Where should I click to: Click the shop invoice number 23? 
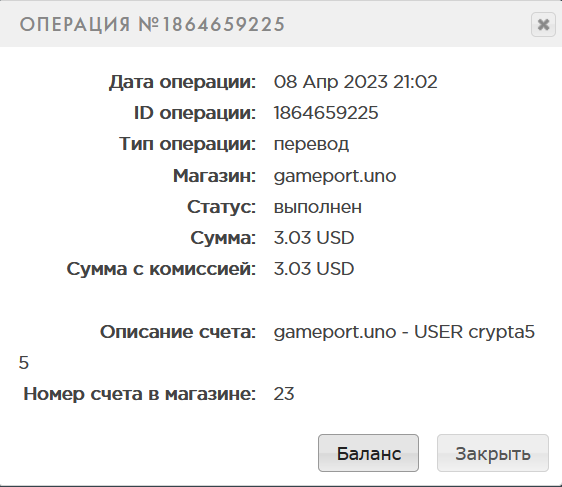pyautogui.click(x=284, y=394)
